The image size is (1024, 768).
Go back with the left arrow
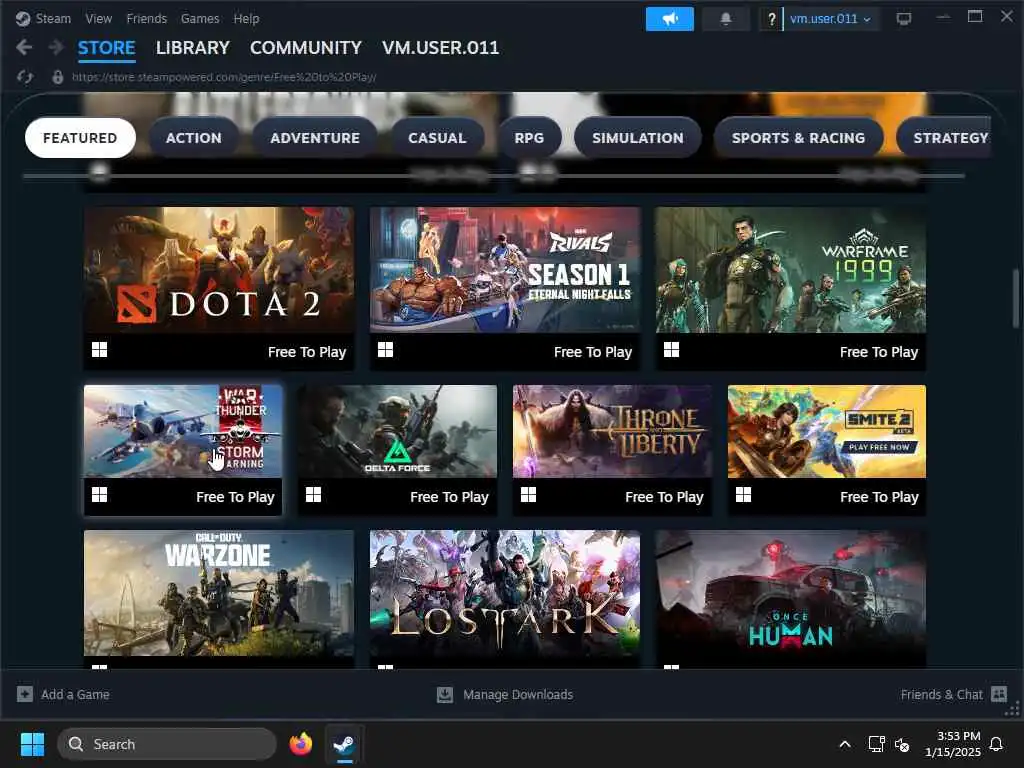24,47
